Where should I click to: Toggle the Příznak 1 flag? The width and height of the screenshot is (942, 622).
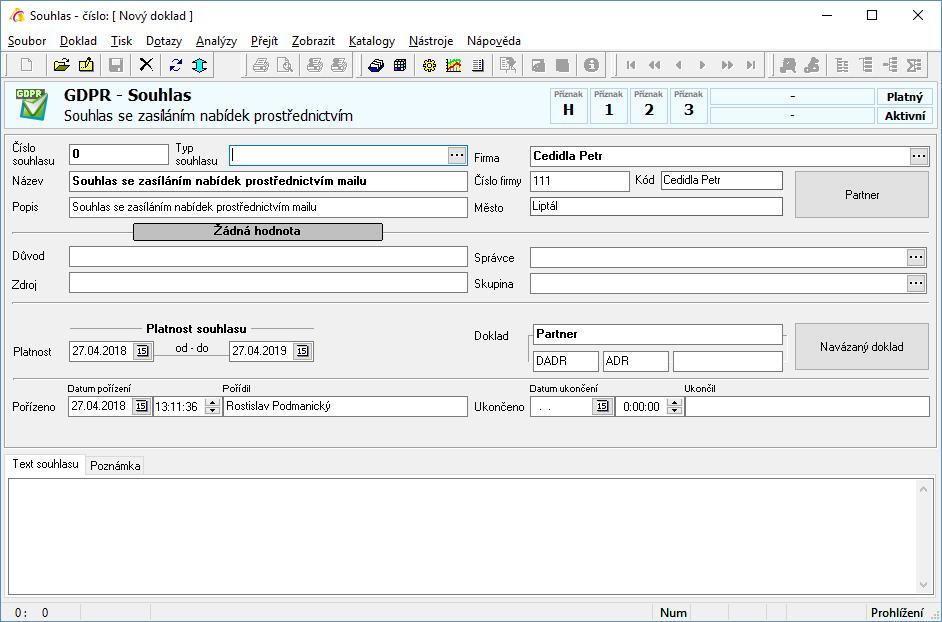point(609,106)
